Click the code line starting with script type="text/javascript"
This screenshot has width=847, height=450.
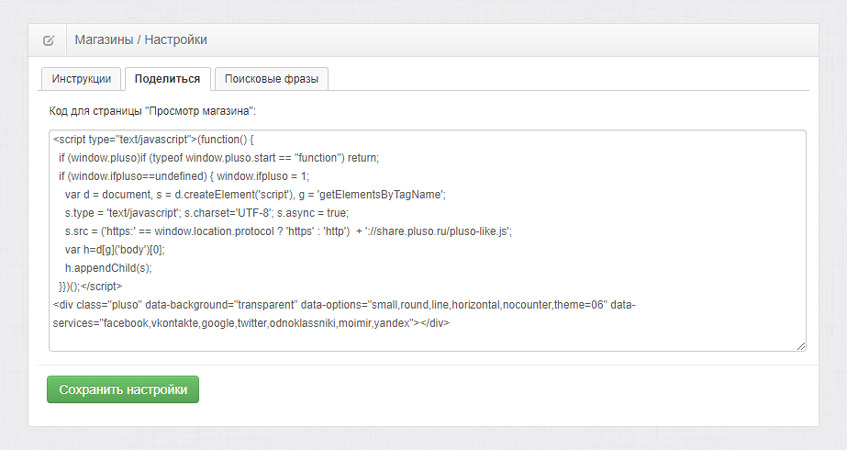[x=153, y=139]
